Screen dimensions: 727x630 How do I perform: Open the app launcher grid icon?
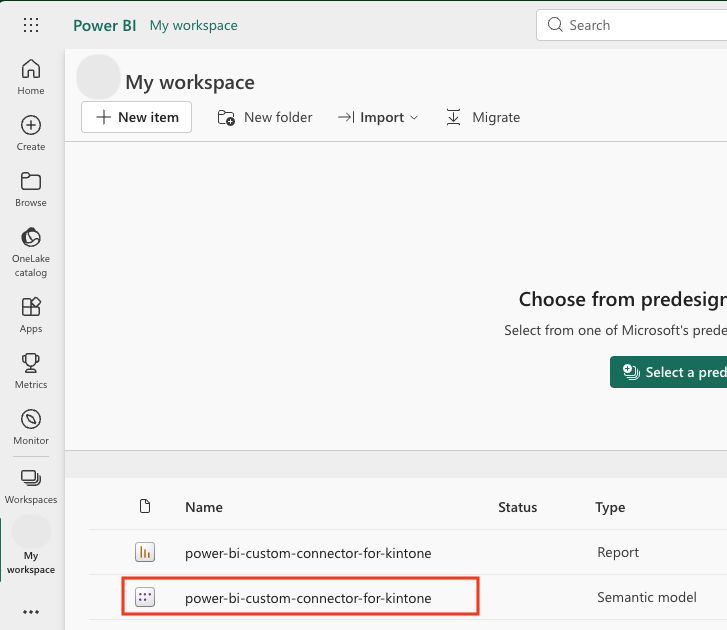(31, 25)
